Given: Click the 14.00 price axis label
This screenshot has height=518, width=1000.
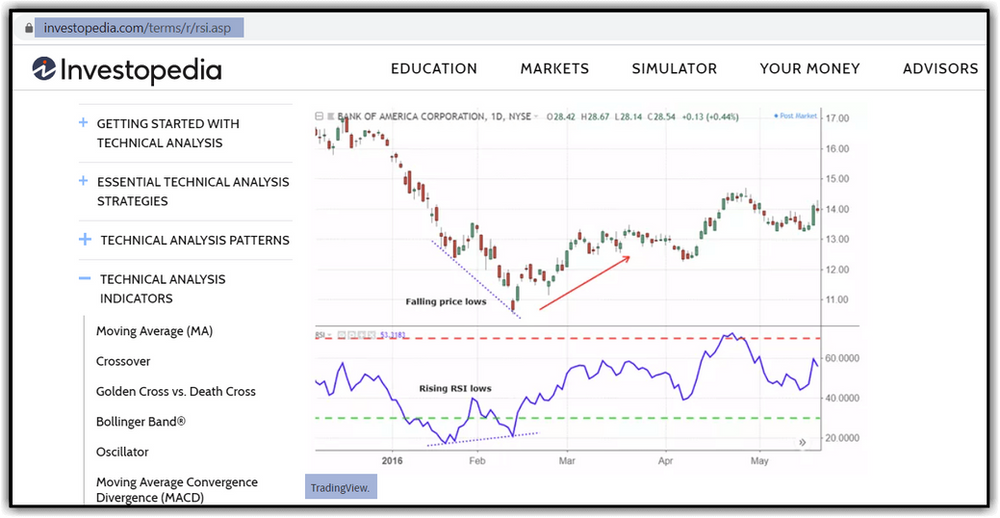Looking at the screenshot, I should click(x=836, y=209).
